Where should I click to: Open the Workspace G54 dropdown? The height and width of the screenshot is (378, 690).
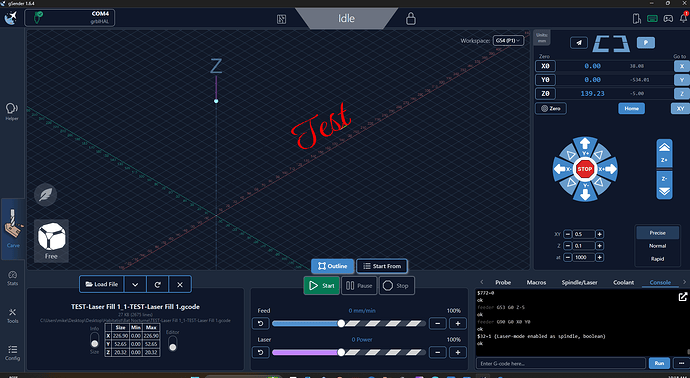pyautogui.click(x=508, y=40)
